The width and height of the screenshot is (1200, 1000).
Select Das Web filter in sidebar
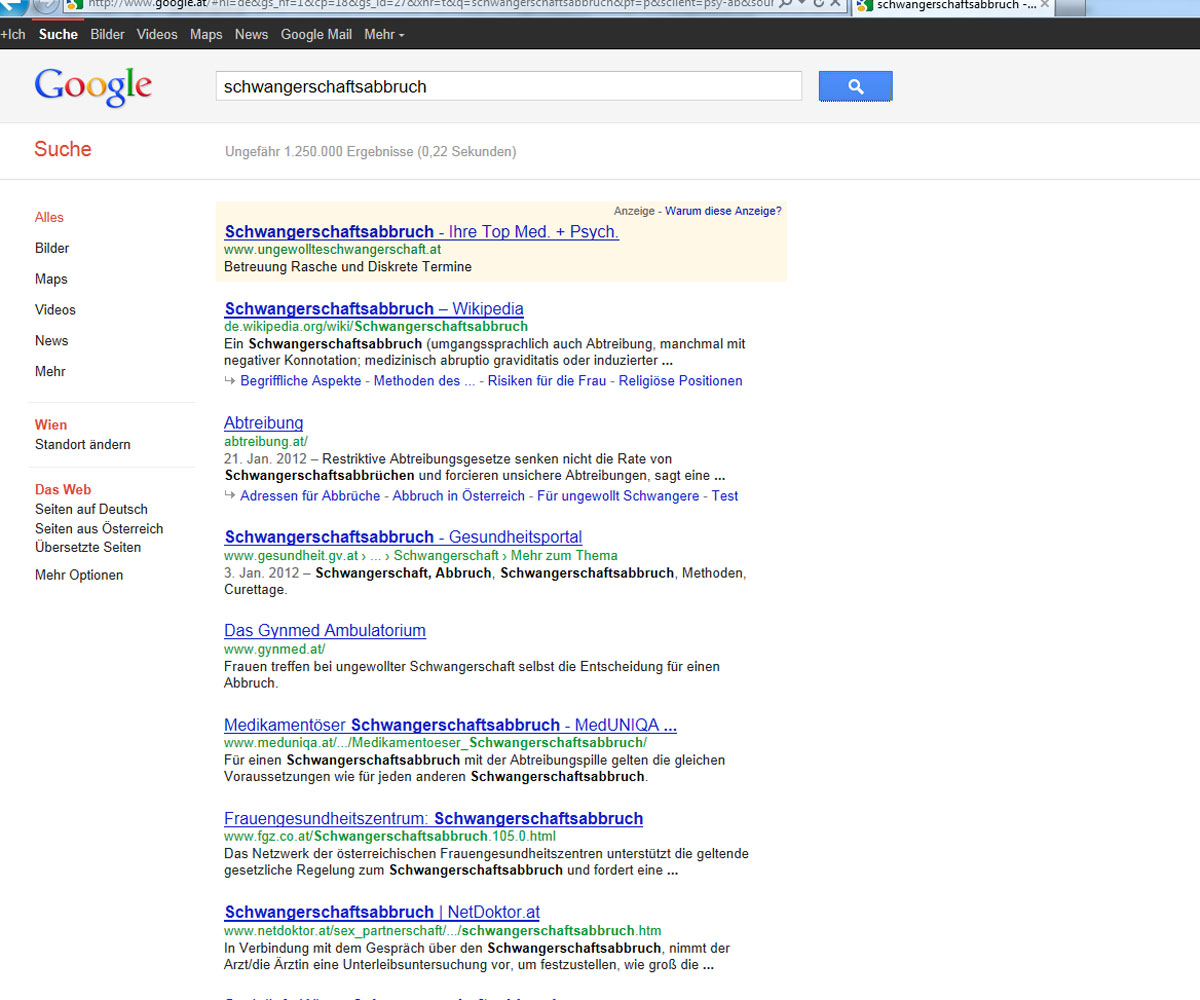63,490
